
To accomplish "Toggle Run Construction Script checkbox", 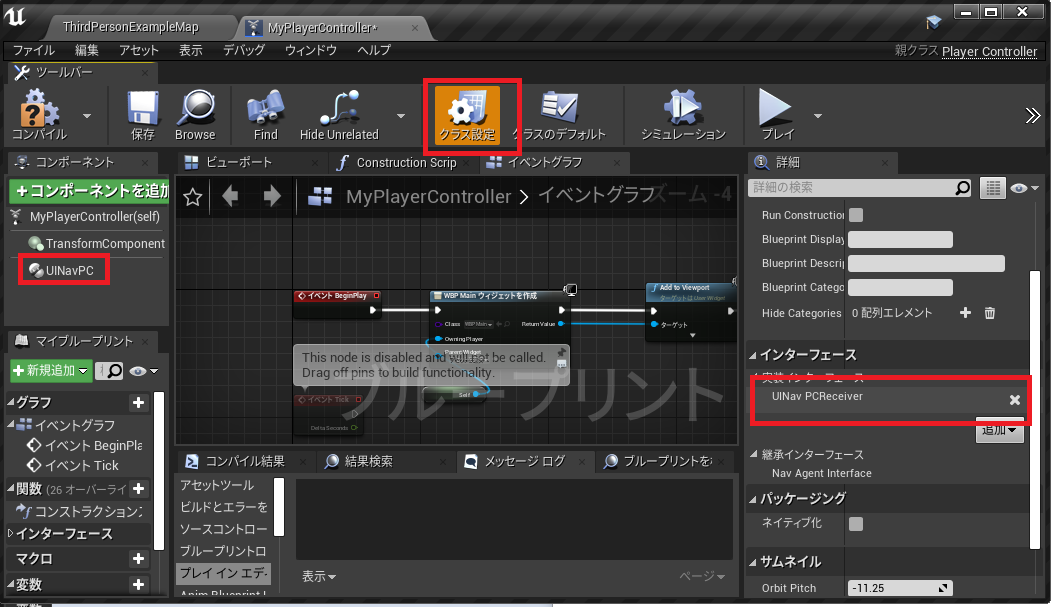I will [856, 215].
